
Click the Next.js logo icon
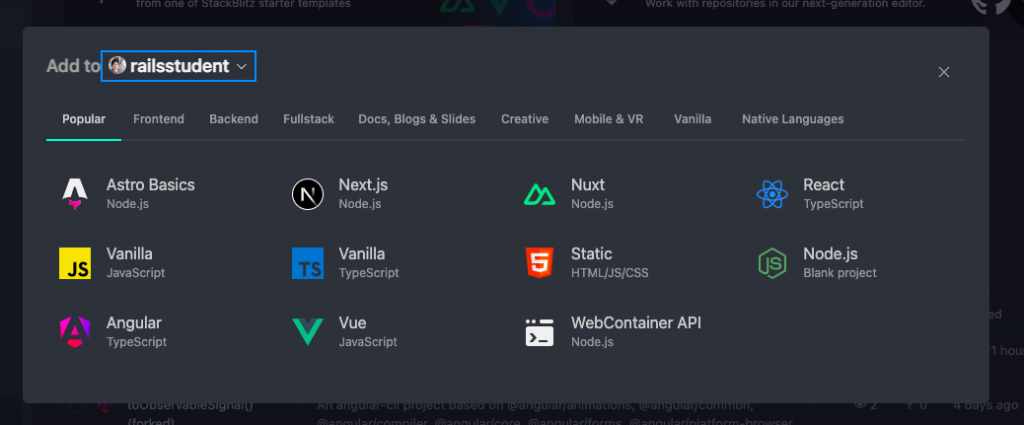click(x=307, y=194)
